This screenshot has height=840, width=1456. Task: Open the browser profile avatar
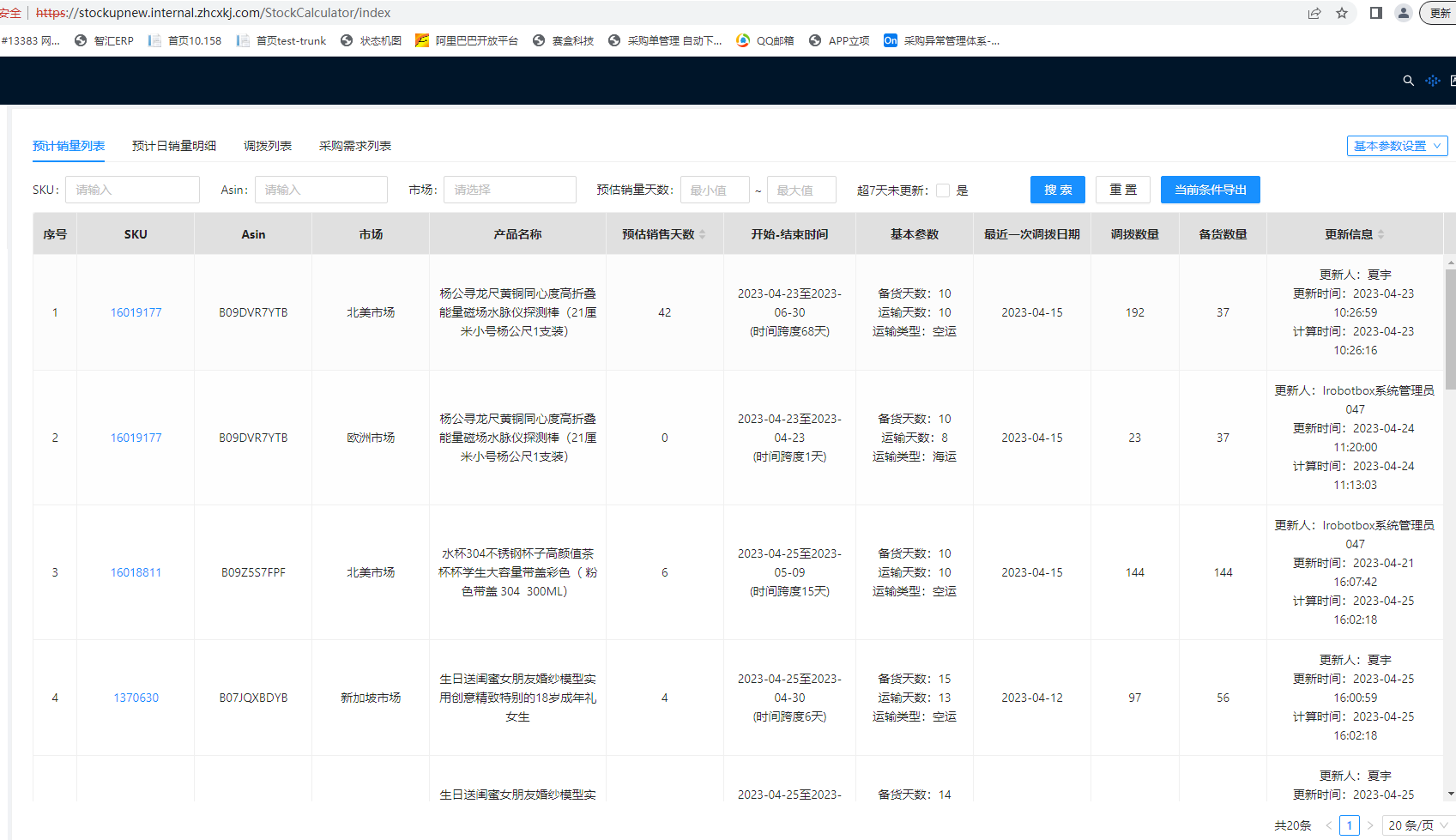click(1404, 13)
